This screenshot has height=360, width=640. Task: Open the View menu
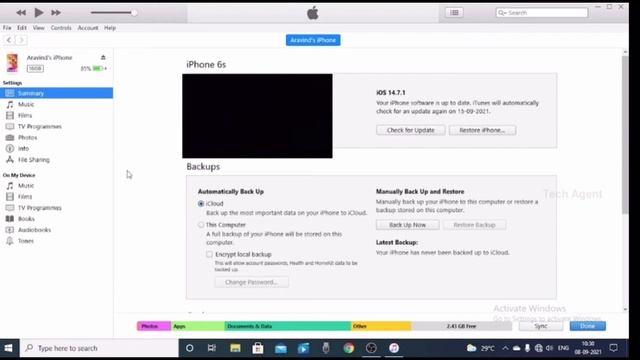(x=38, y=28)
